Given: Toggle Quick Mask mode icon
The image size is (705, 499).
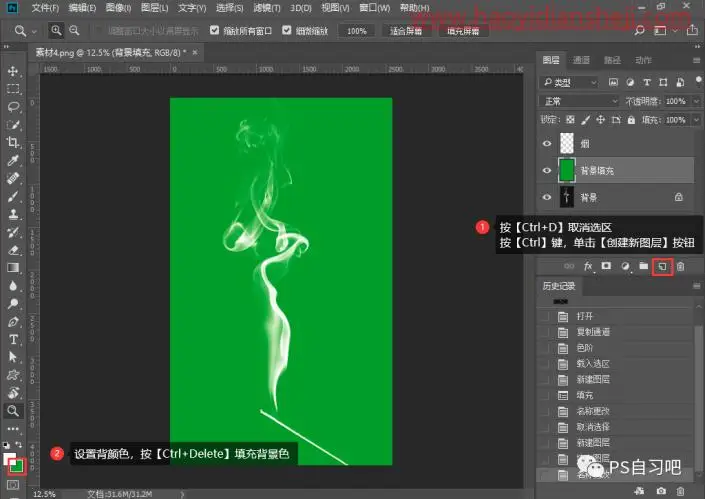Looking at the screenshot, I should (13, 485).
